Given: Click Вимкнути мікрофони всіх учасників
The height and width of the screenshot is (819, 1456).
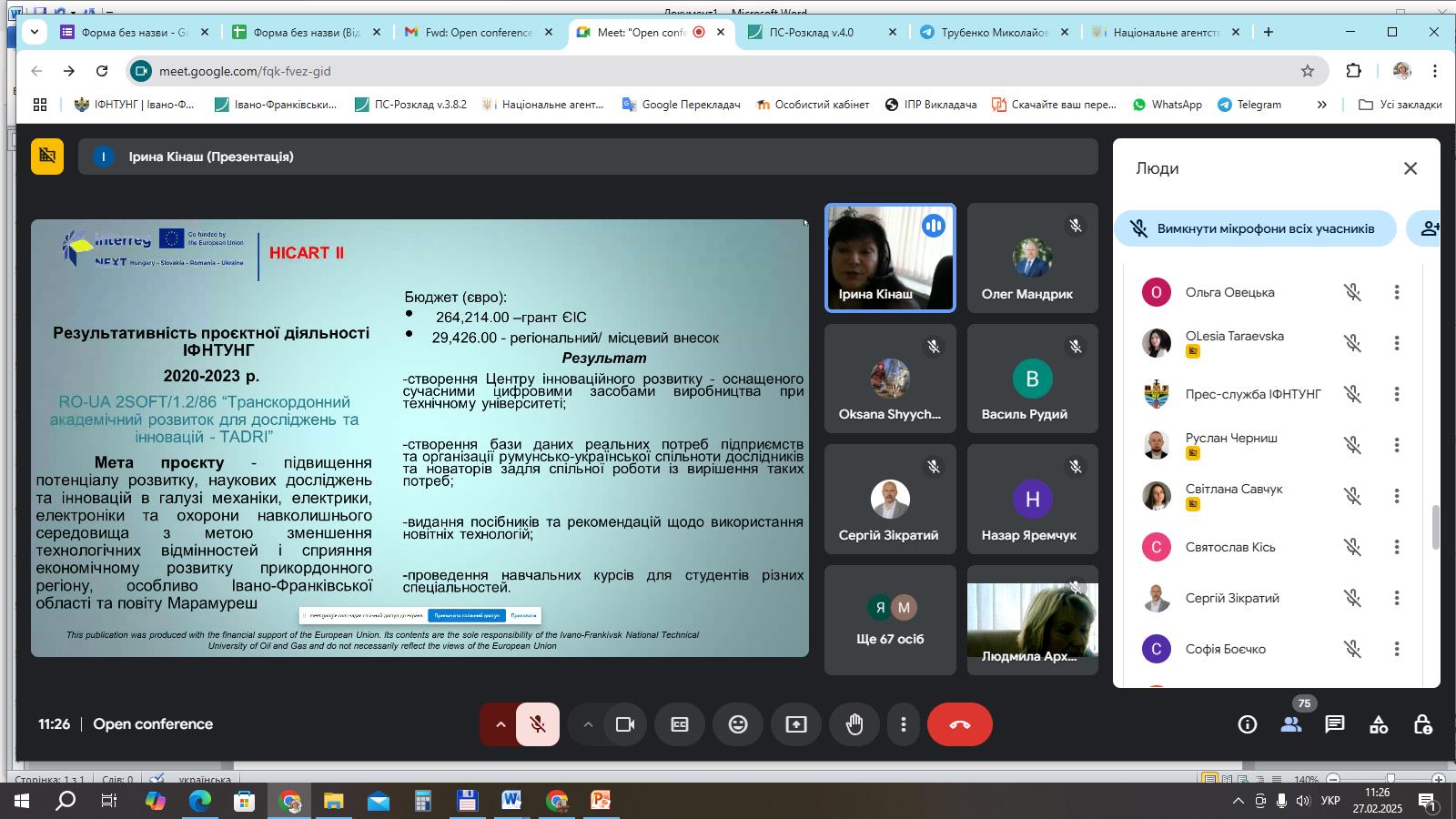Looking at the screenshot, I should [1256, 228].
